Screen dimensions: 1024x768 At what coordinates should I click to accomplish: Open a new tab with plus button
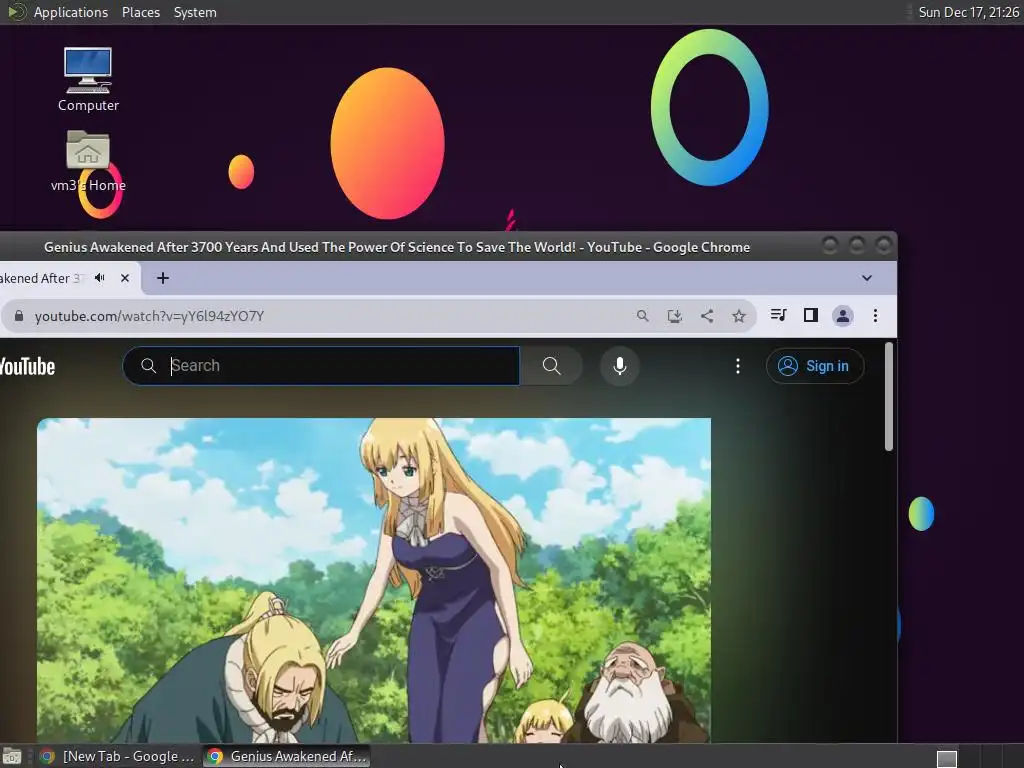(x=163, y=278)
